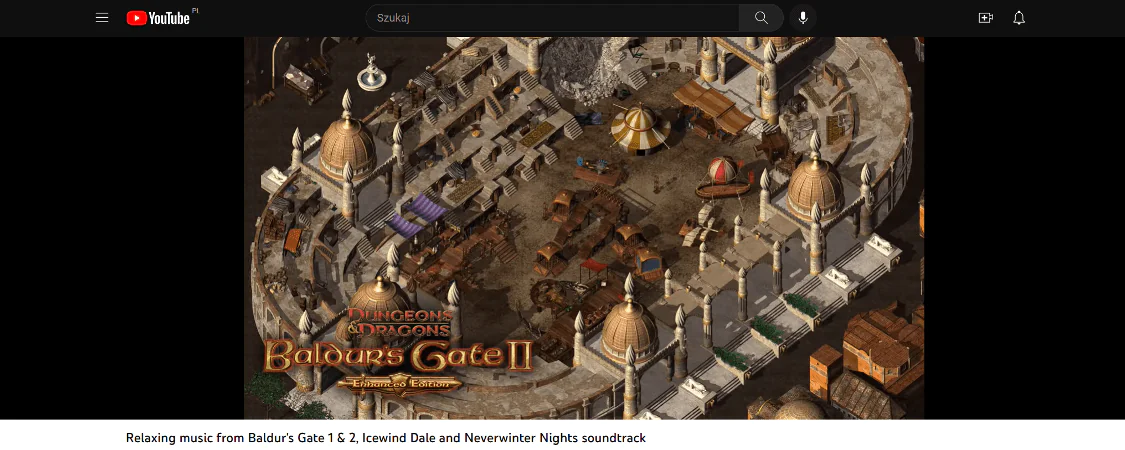This screenshot has width=1125, height=450.
Task: Click the black bar right of the video
Action: pos(1025,228)
